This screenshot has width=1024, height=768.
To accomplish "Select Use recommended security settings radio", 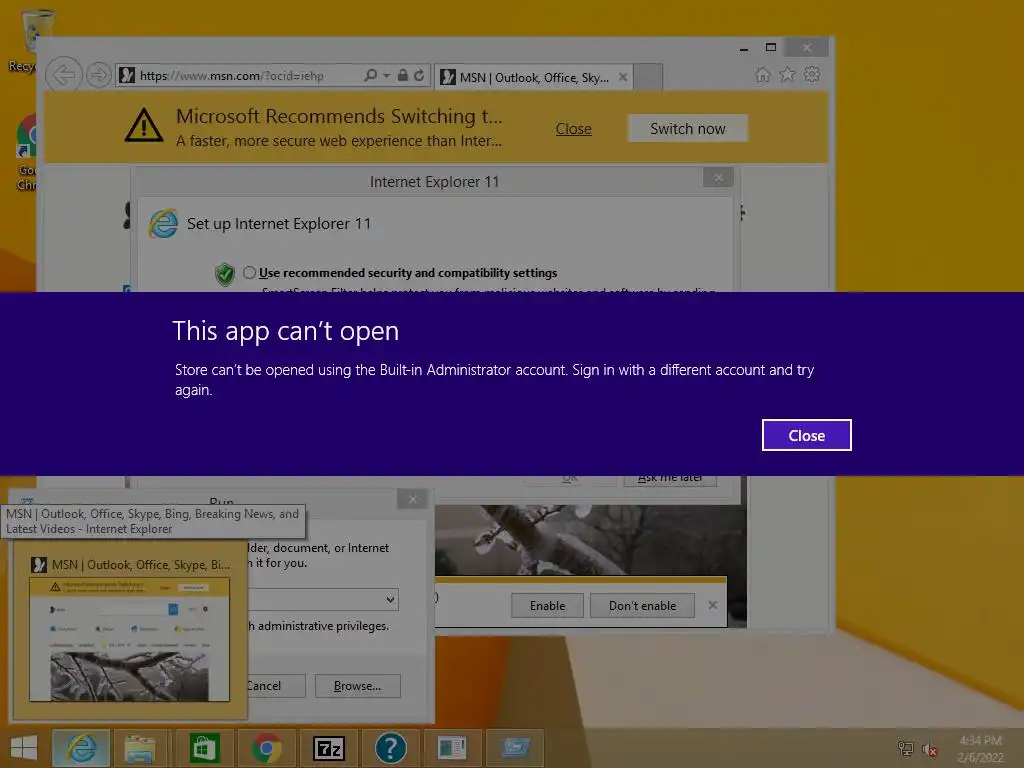I will point(249,272).
